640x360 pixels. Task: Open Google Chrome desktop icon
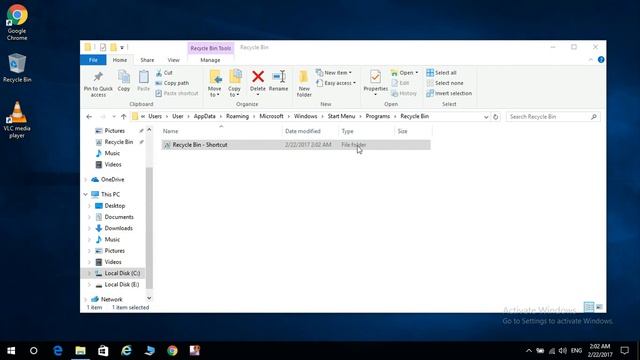point(17,22)
